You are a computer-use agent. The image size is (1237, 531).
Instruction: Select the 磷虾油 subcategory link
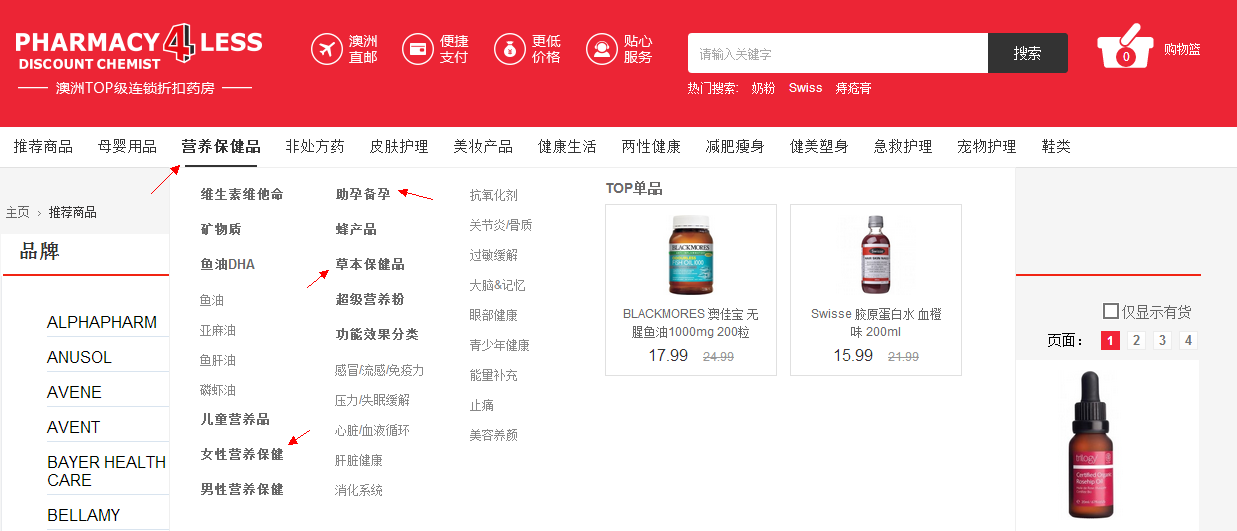(x=218, y=390)
